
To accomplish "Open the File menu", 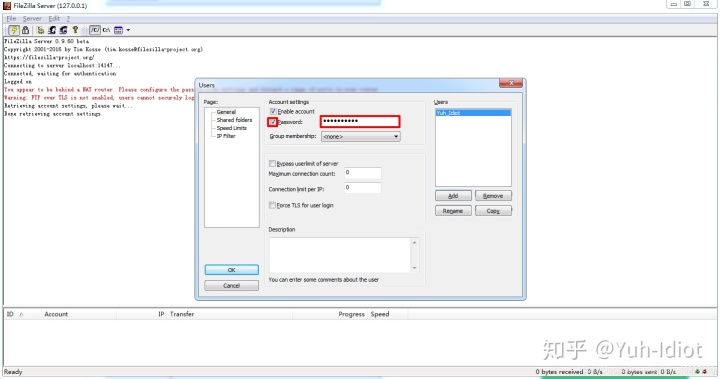I will 11,18.
